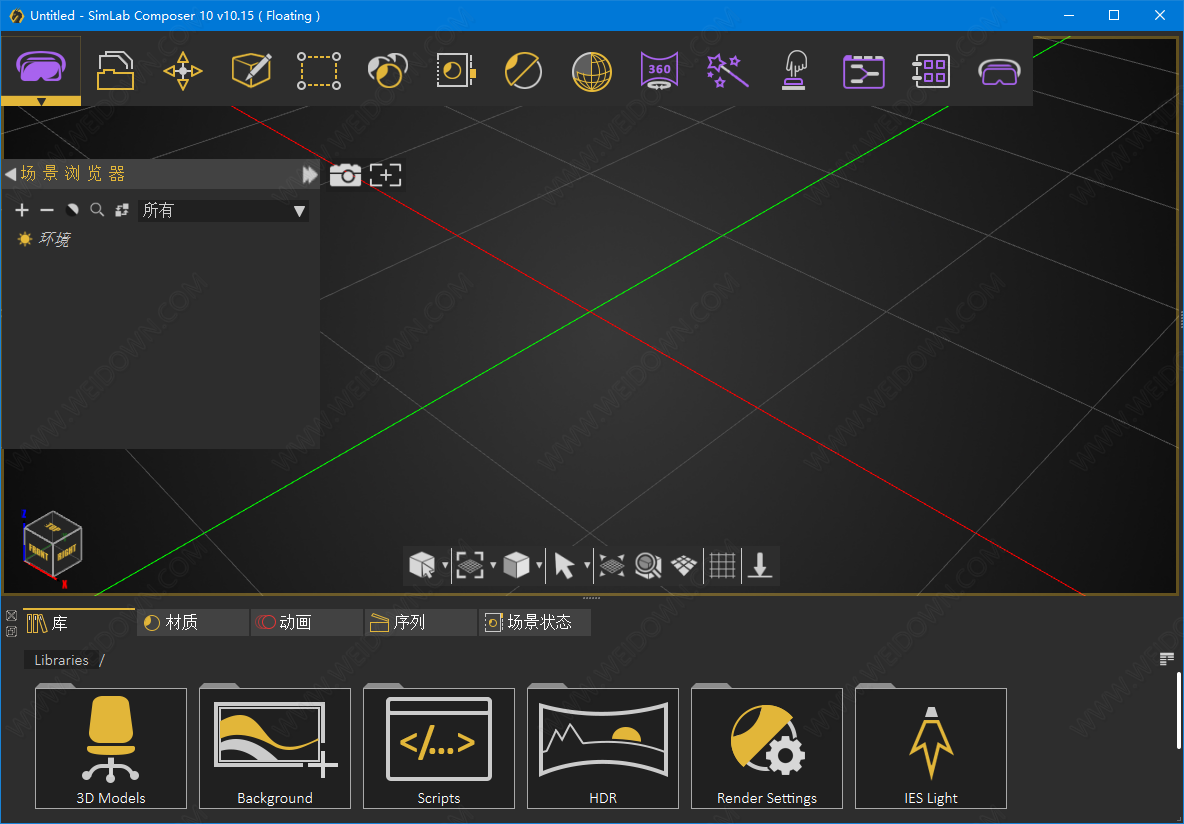Expand the workbench dropdown arrow under VR icon
Screen dimensions: 1184x824
[41, 101]
